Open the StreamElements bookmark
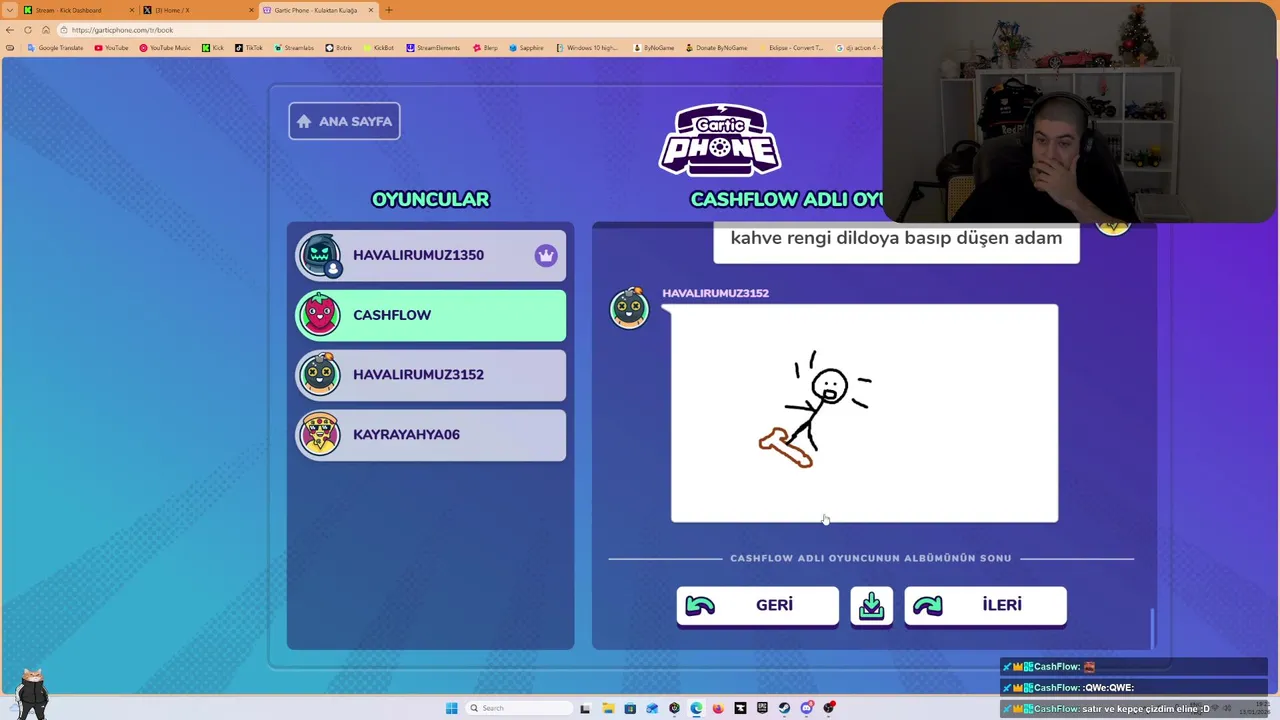Image resolution: width=1280 pixels, height=720 pixels. (433, 48)
